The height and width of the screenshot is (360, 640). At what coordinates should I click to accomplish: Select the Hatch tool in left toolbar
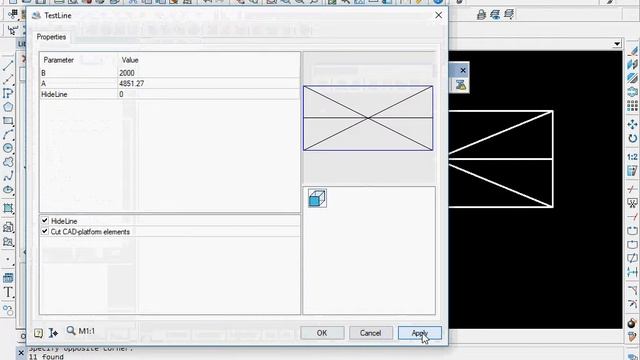click(8, 208)
